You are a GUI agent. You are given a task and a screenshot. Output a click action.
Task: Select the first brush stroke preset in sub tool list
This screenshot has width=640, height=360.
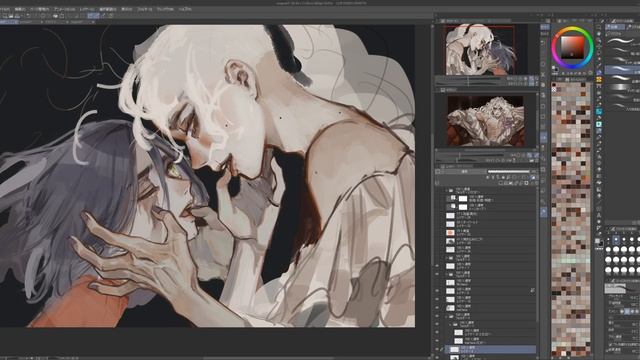pos(622,41)
